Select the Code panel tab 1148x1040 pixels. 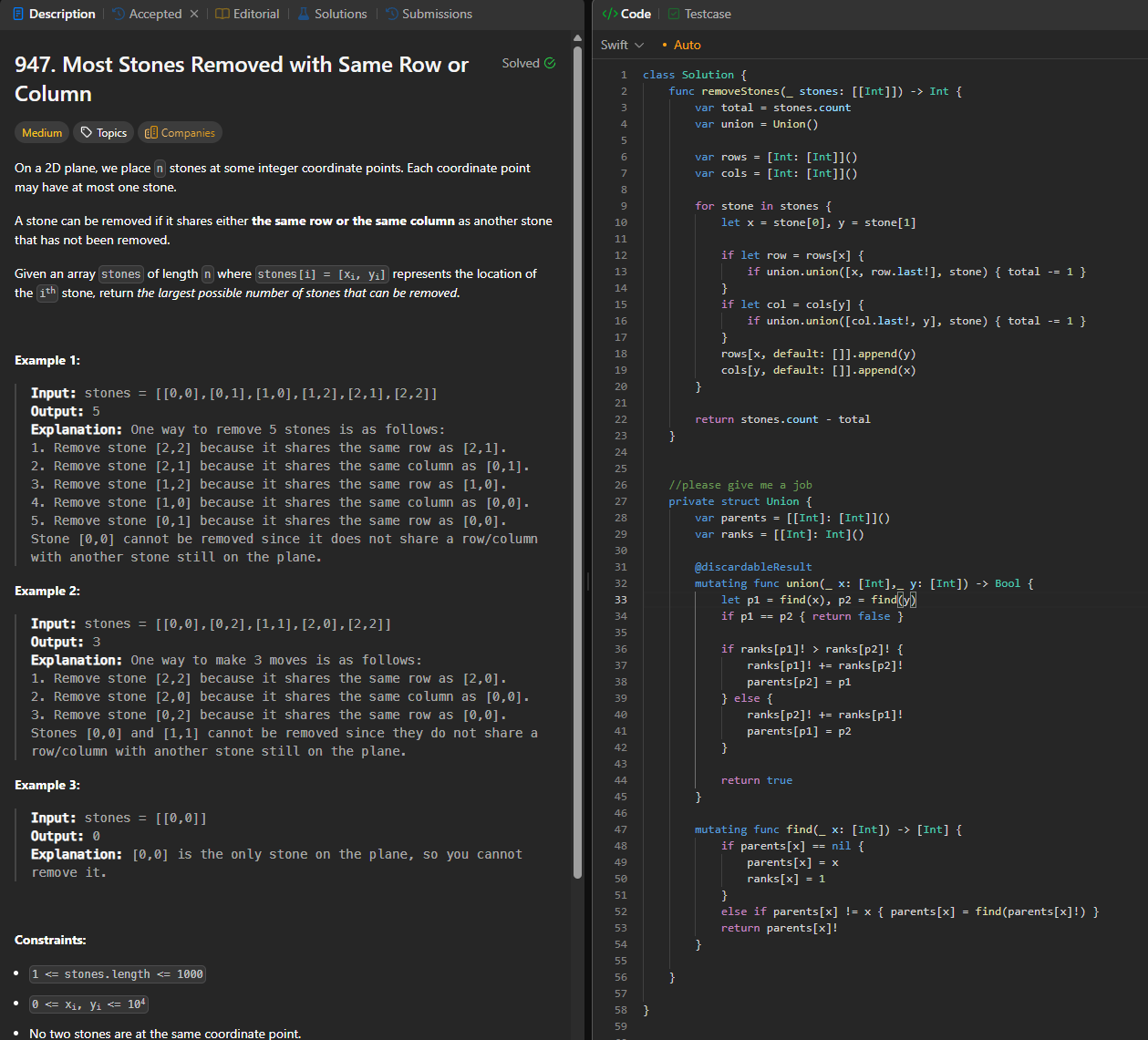pos(635,14)
